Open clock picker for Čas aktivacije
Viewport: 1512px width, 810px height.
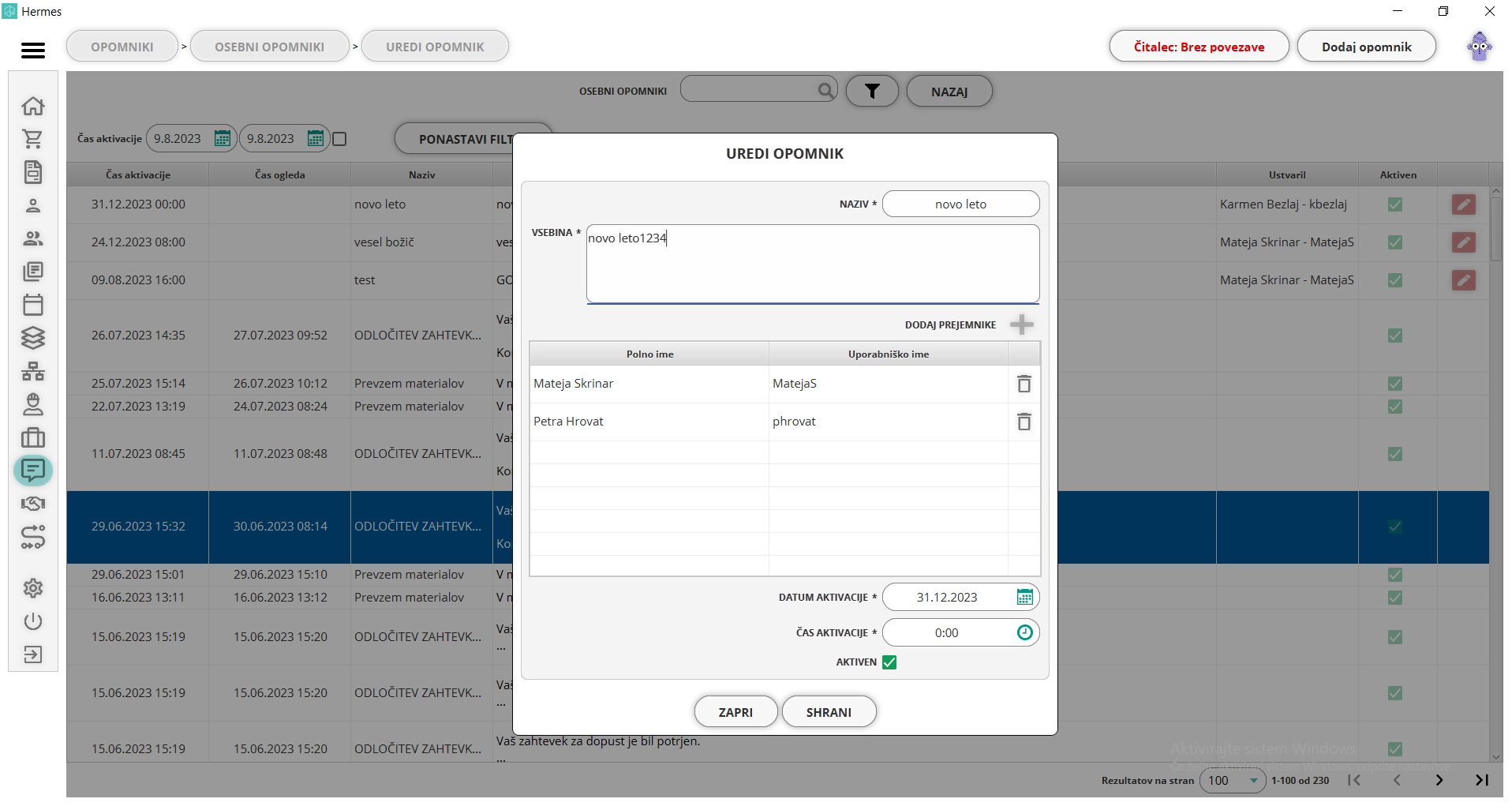[1025, 632]
